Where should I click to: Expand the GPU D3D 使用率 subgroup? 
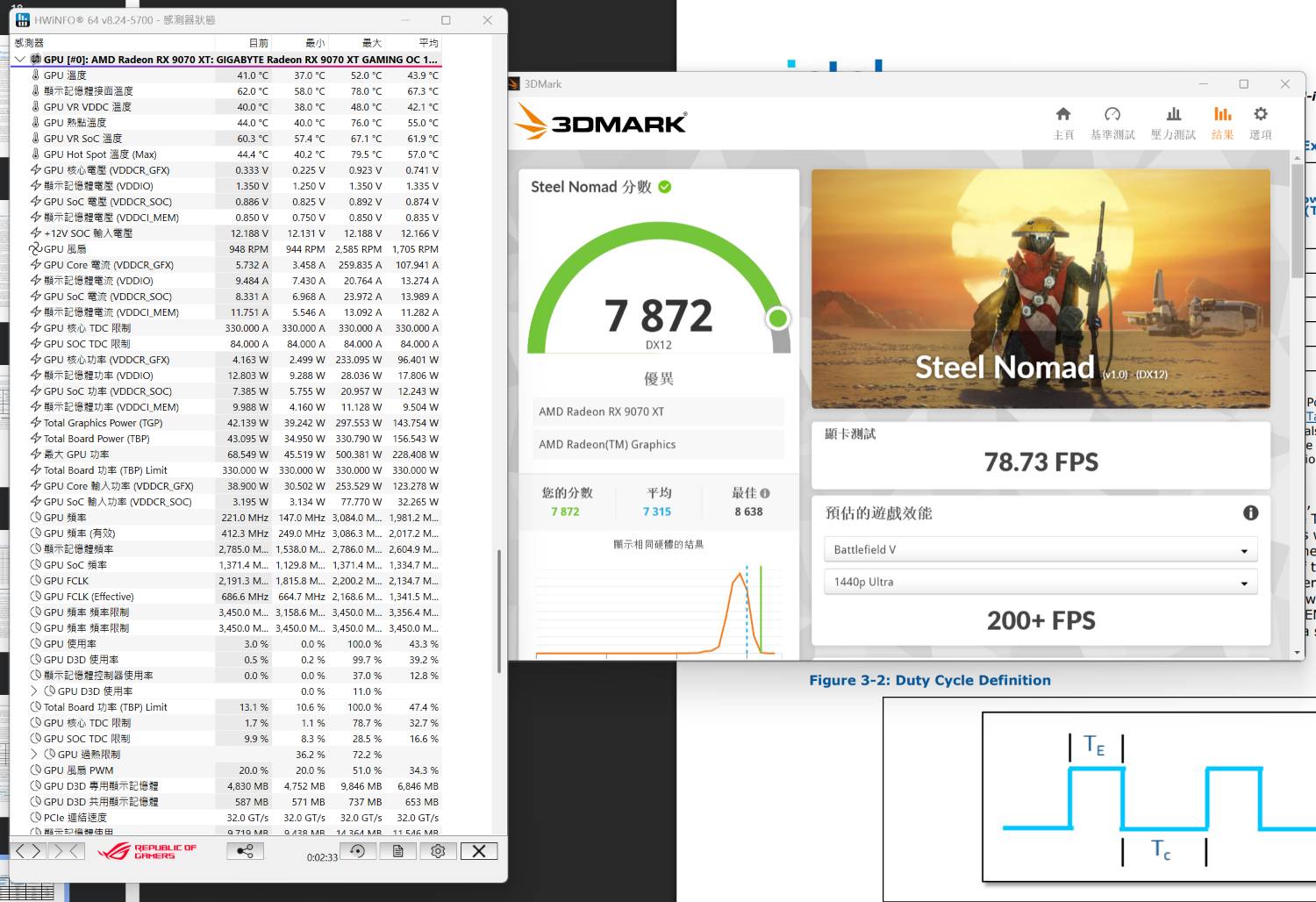pyautogui.click(x=34, y=691)
